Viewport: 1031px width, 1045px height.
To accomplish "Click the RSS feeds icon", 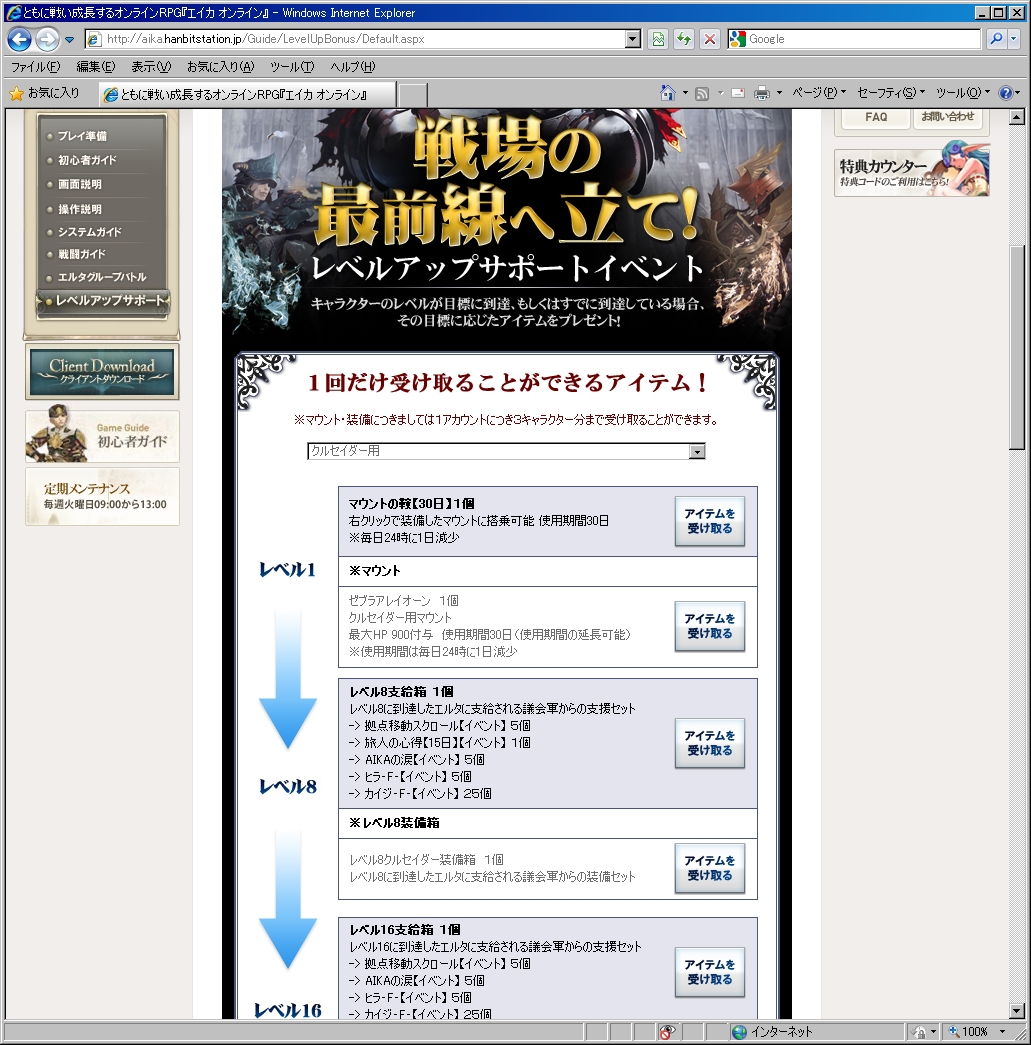I will [x=702, y=93].
